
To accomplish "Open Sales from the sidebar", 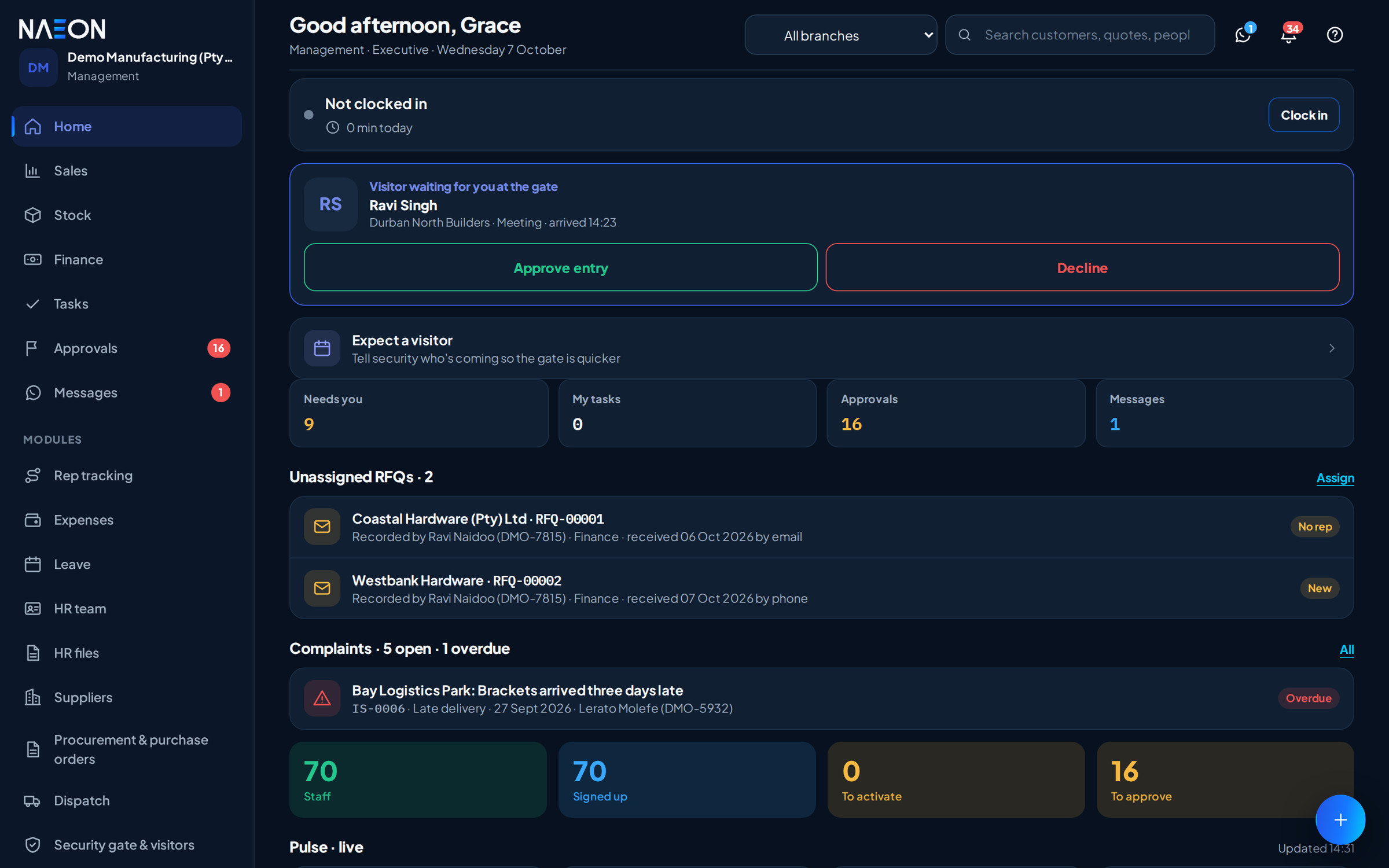I will coord(127,171).
